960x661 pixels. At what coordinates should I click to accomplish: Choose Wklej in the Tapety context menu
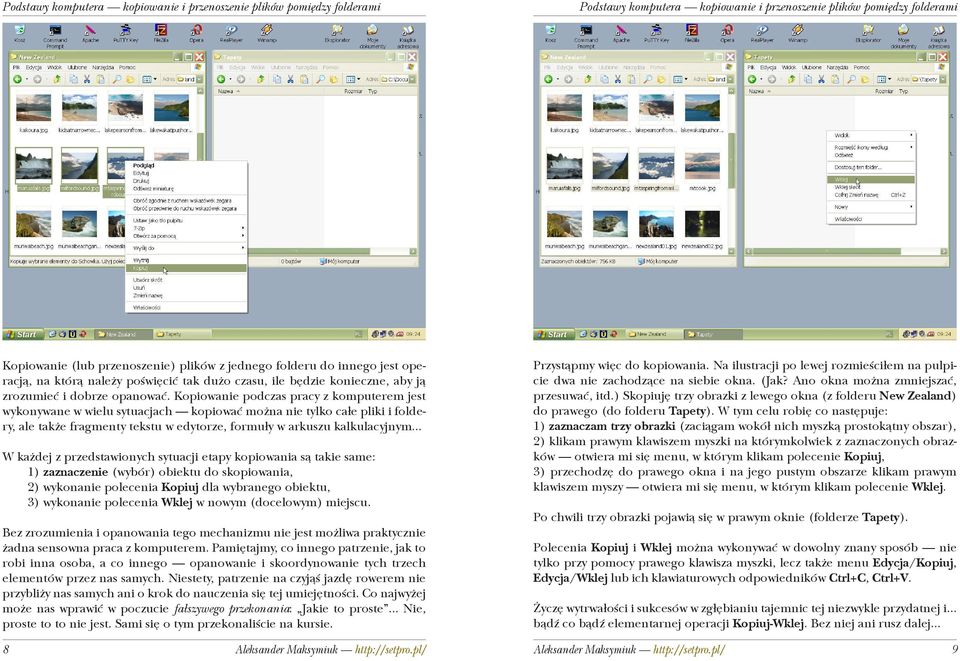point(871,179)
